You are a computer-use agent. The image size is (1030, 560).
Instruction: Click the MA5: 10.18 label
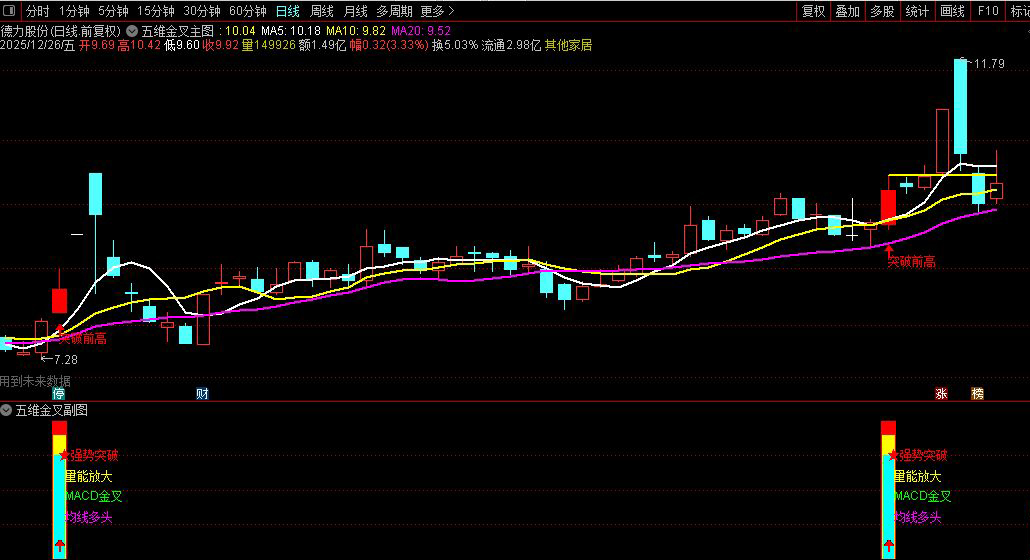[x=291, y=31]
